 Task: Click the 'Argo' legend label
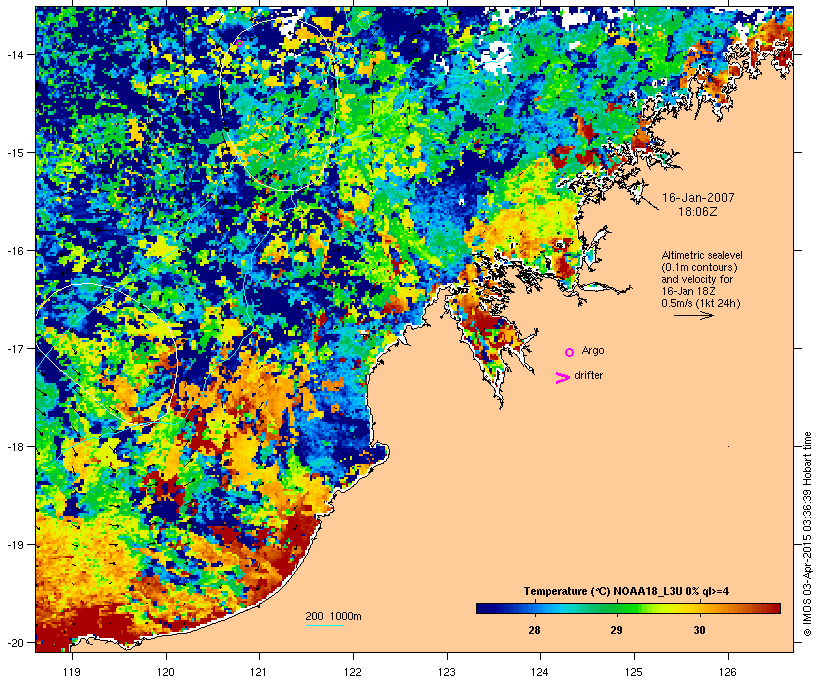[x=593, y=350]
